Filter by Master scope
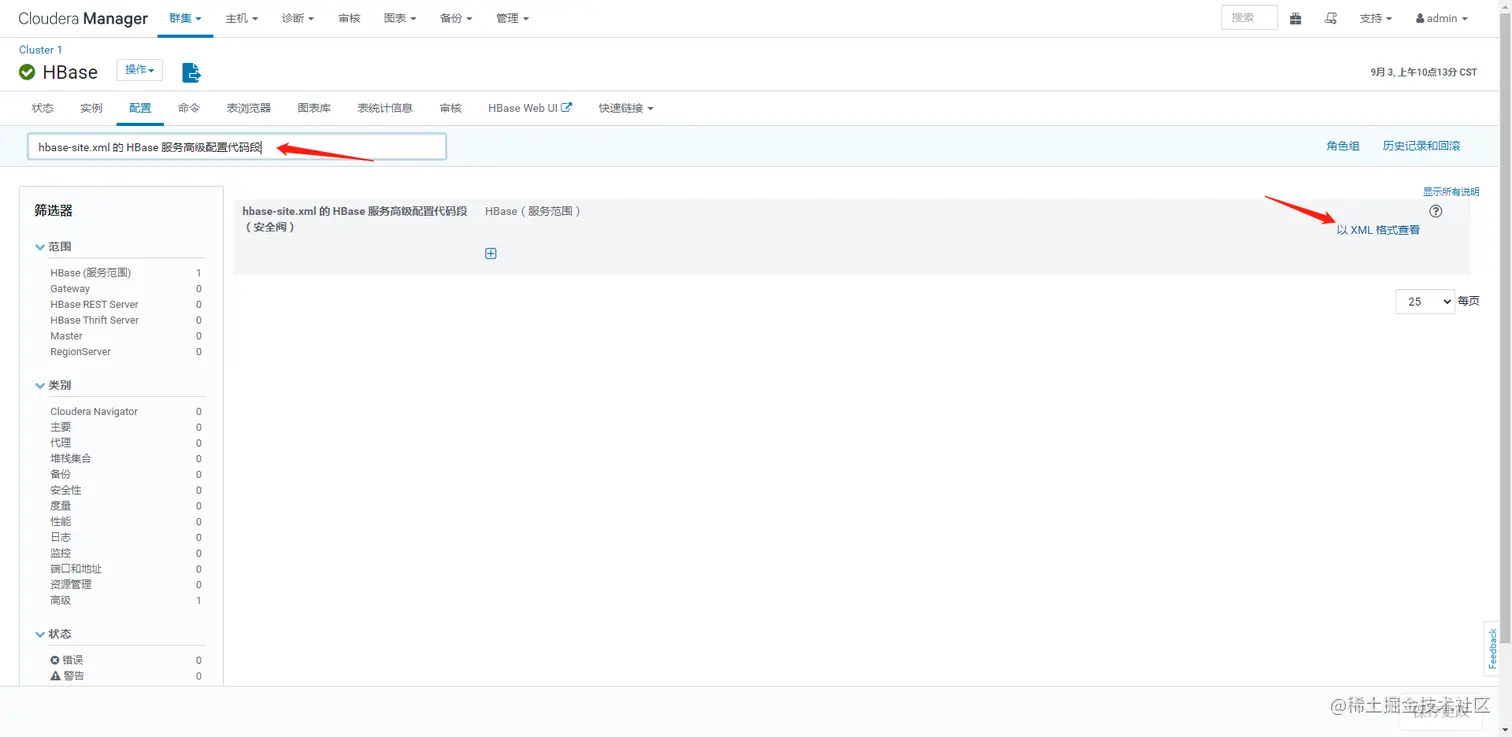 click(66, 336)
